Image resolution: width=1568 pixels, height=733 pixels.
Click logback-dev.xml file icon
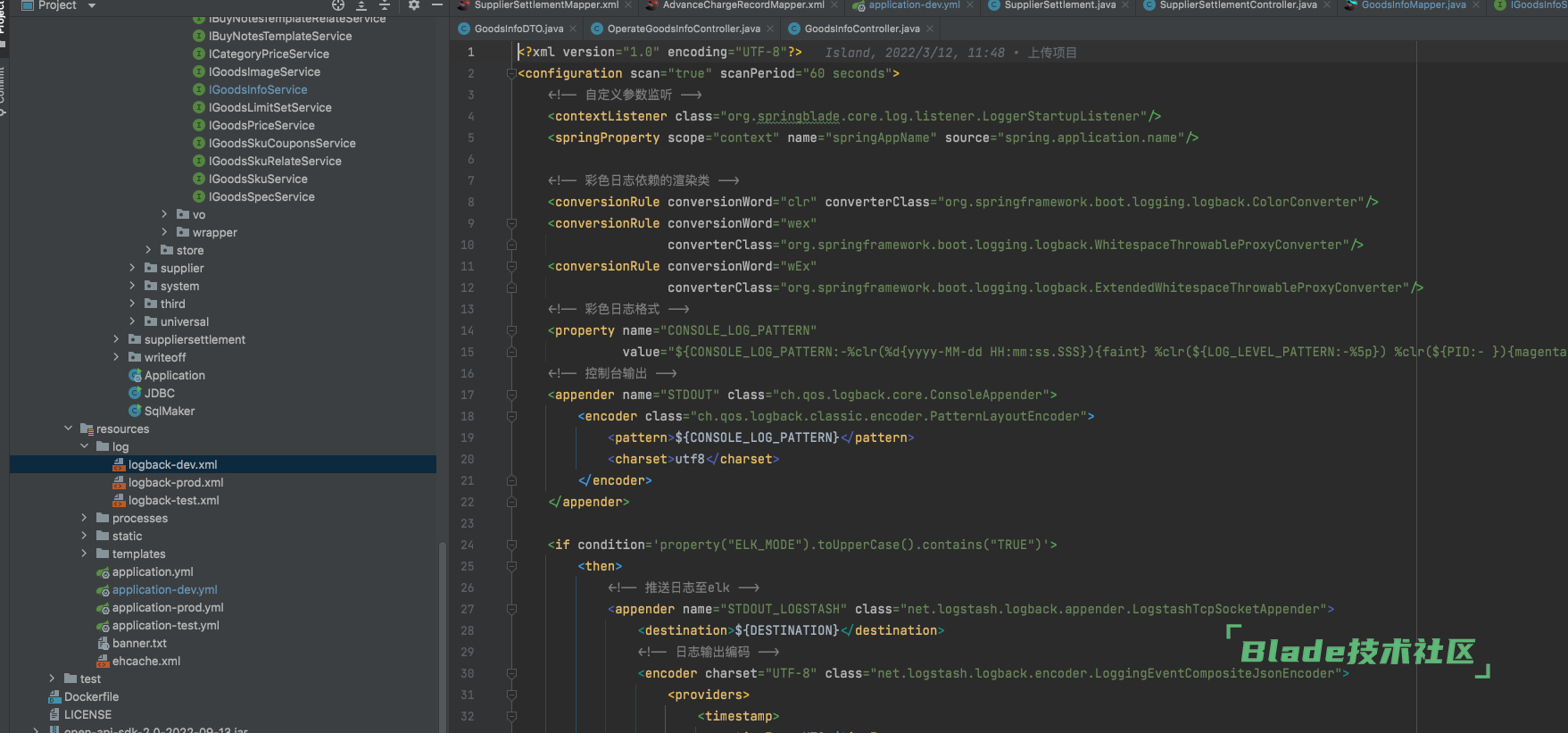[119, 464]
